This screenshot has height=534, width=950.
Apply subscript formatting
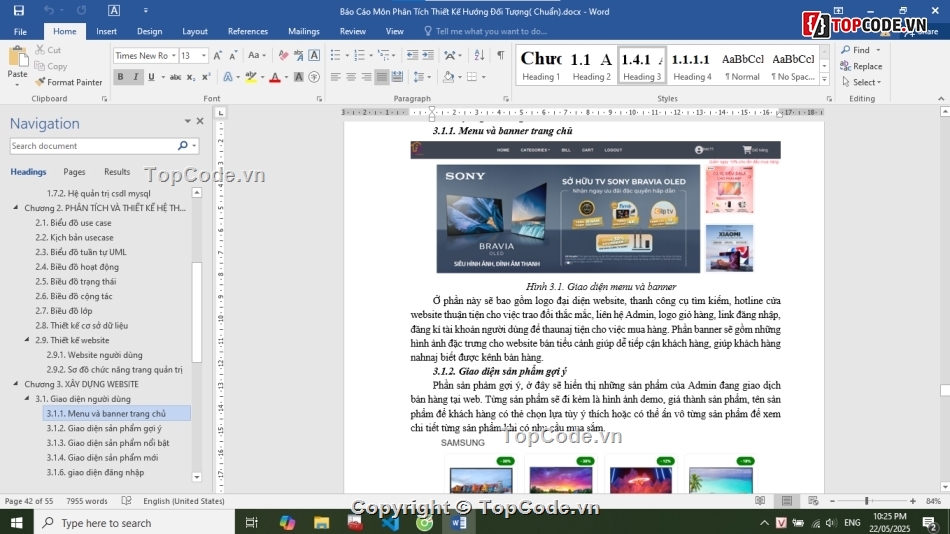point(191,77)
